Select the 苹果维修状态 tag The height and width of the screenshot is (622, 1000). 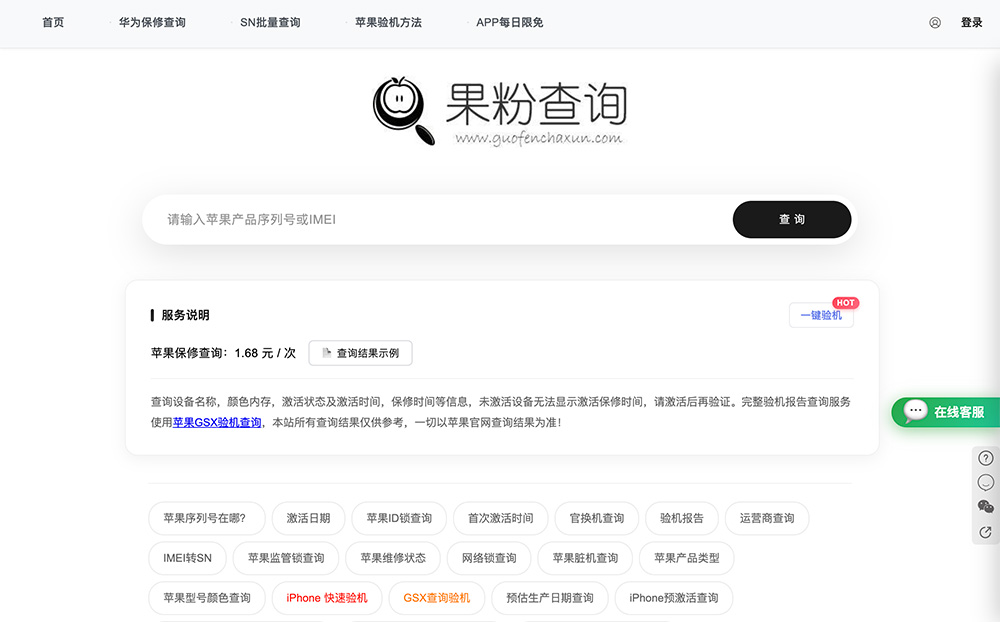pos(393,558)
